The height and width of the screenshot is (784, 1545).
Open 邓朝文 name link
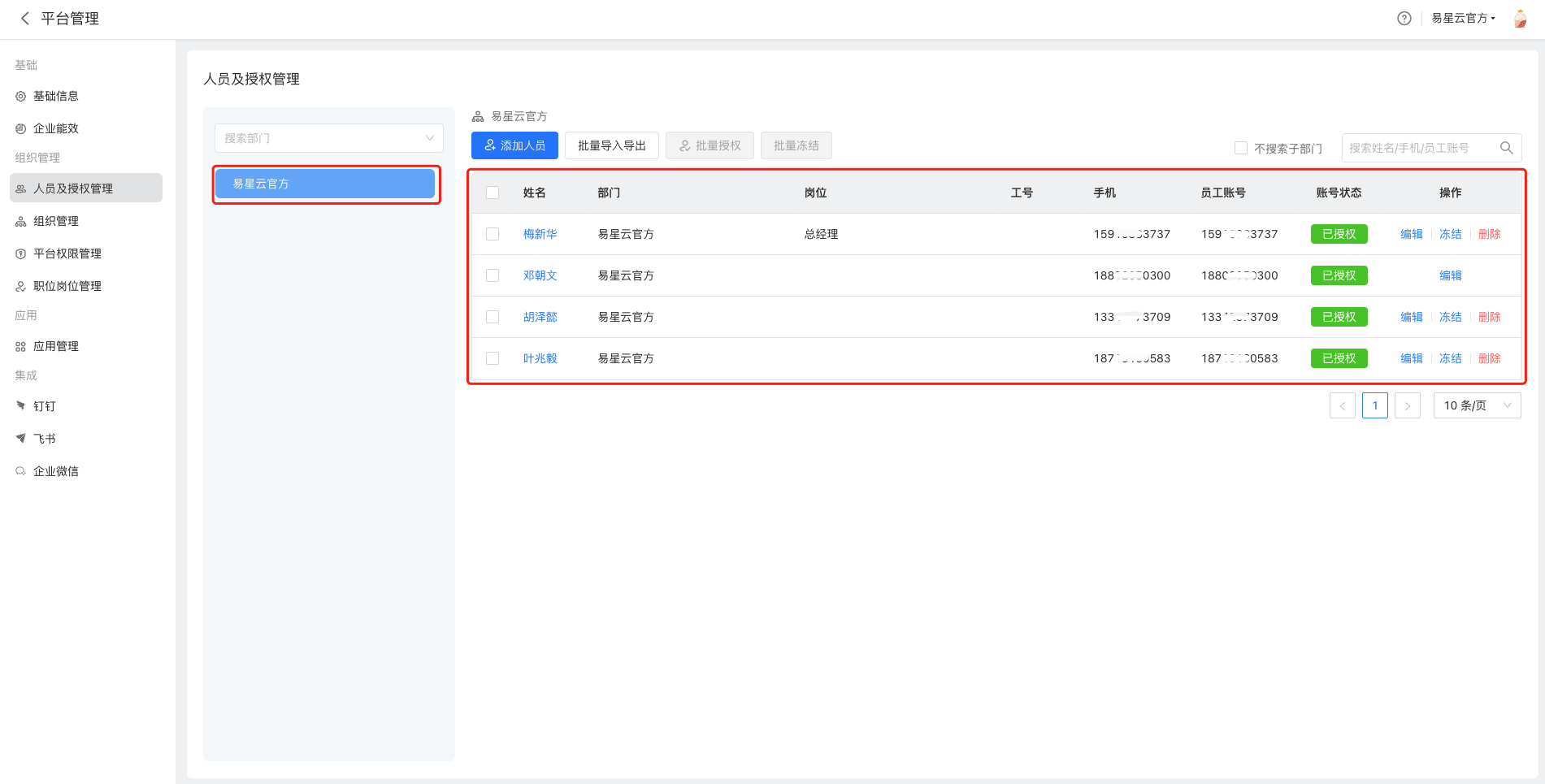(540, 275)
